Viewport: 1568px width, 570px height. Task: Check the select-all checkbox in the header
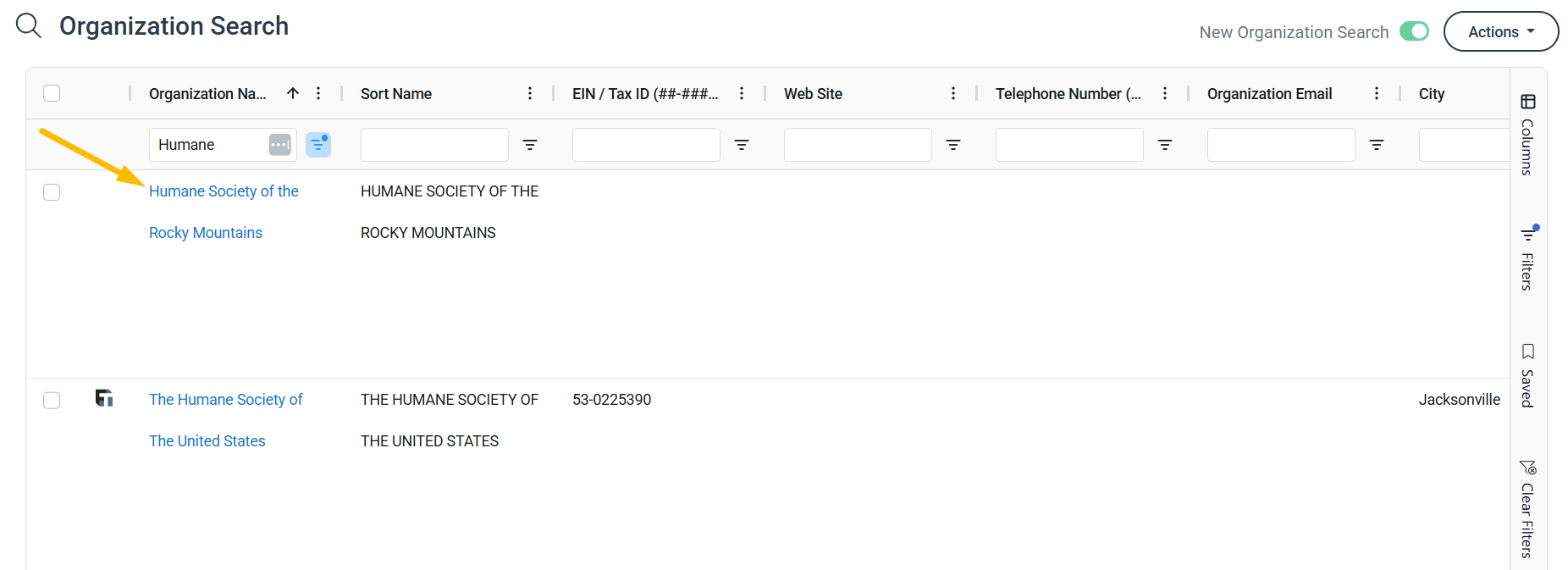point(52,93)
